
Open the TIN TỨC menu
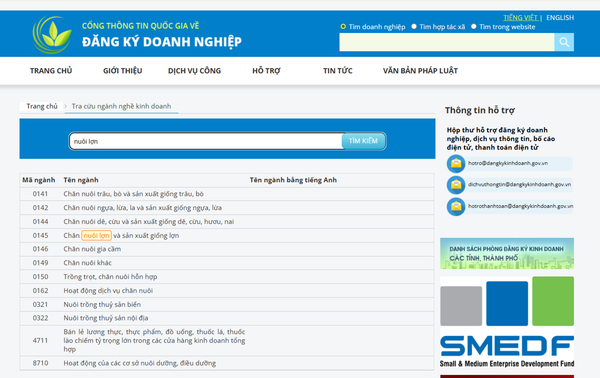[338, 71]
